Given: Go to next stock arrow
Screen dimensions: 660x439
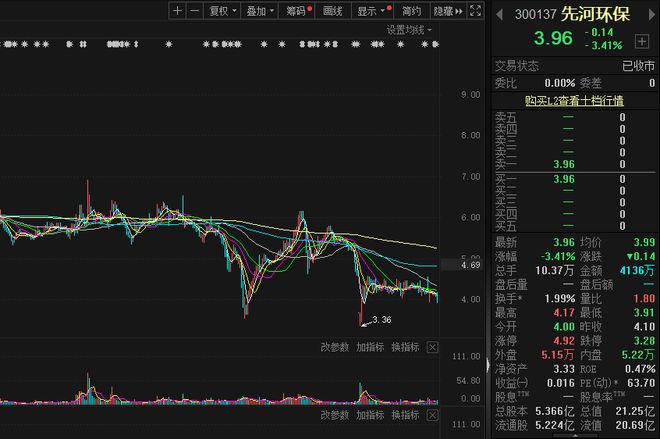Looking at the screenshot, I should pos(652,15).
